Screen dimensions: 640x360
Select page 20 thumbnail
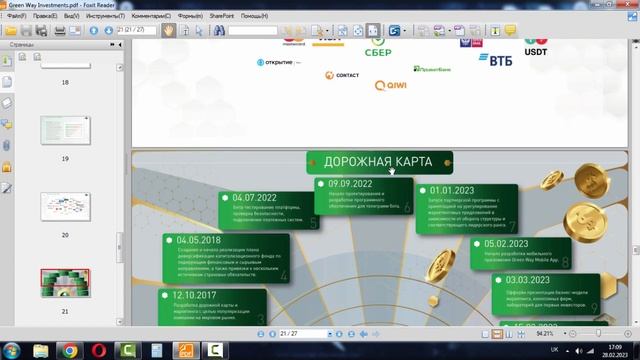click(65, 207)
